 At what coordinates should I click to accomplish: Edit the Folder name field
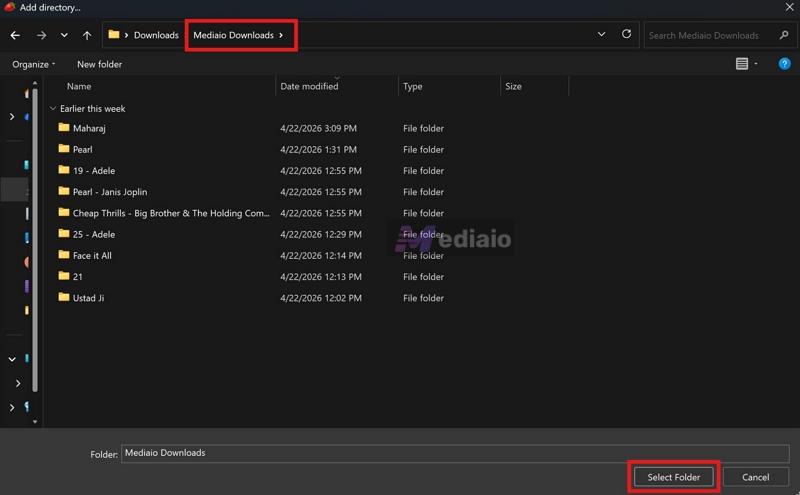(455, 453)
